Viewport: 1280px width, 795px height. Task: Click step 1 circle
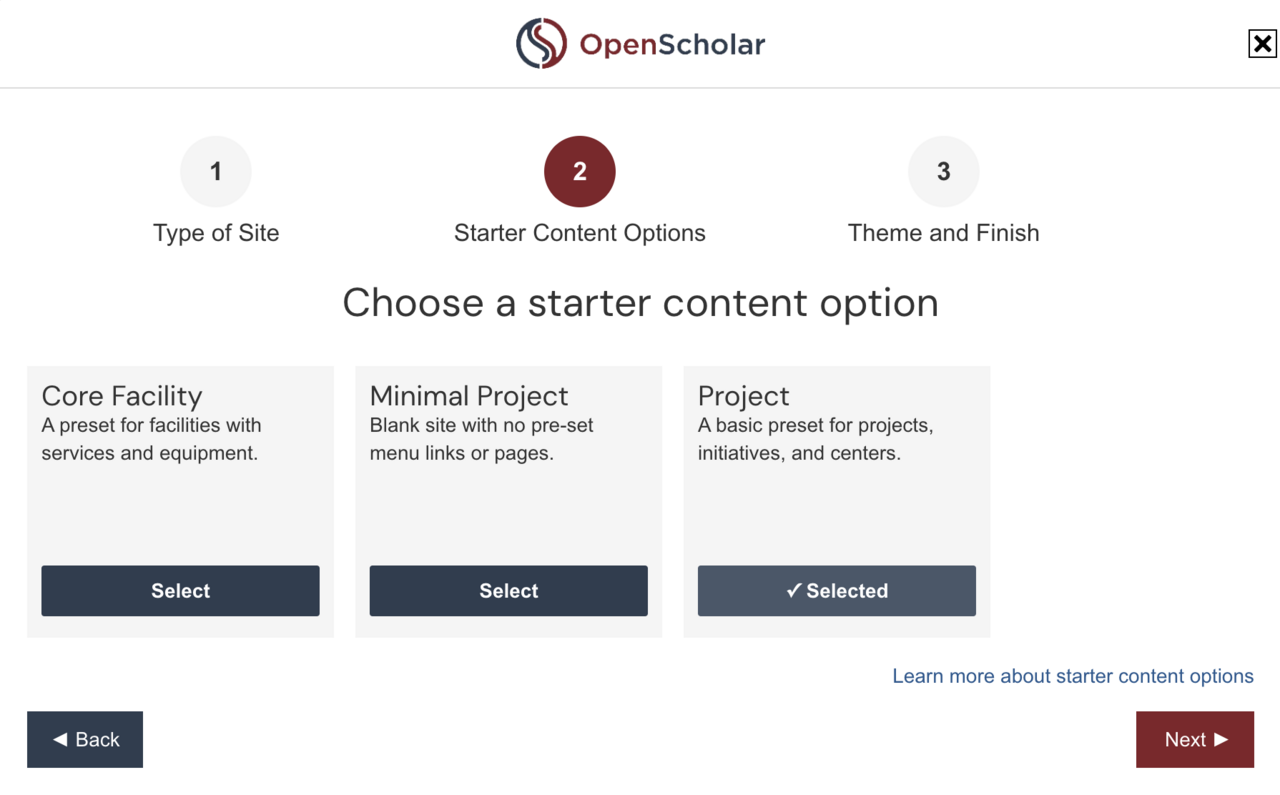coord(216,172)
